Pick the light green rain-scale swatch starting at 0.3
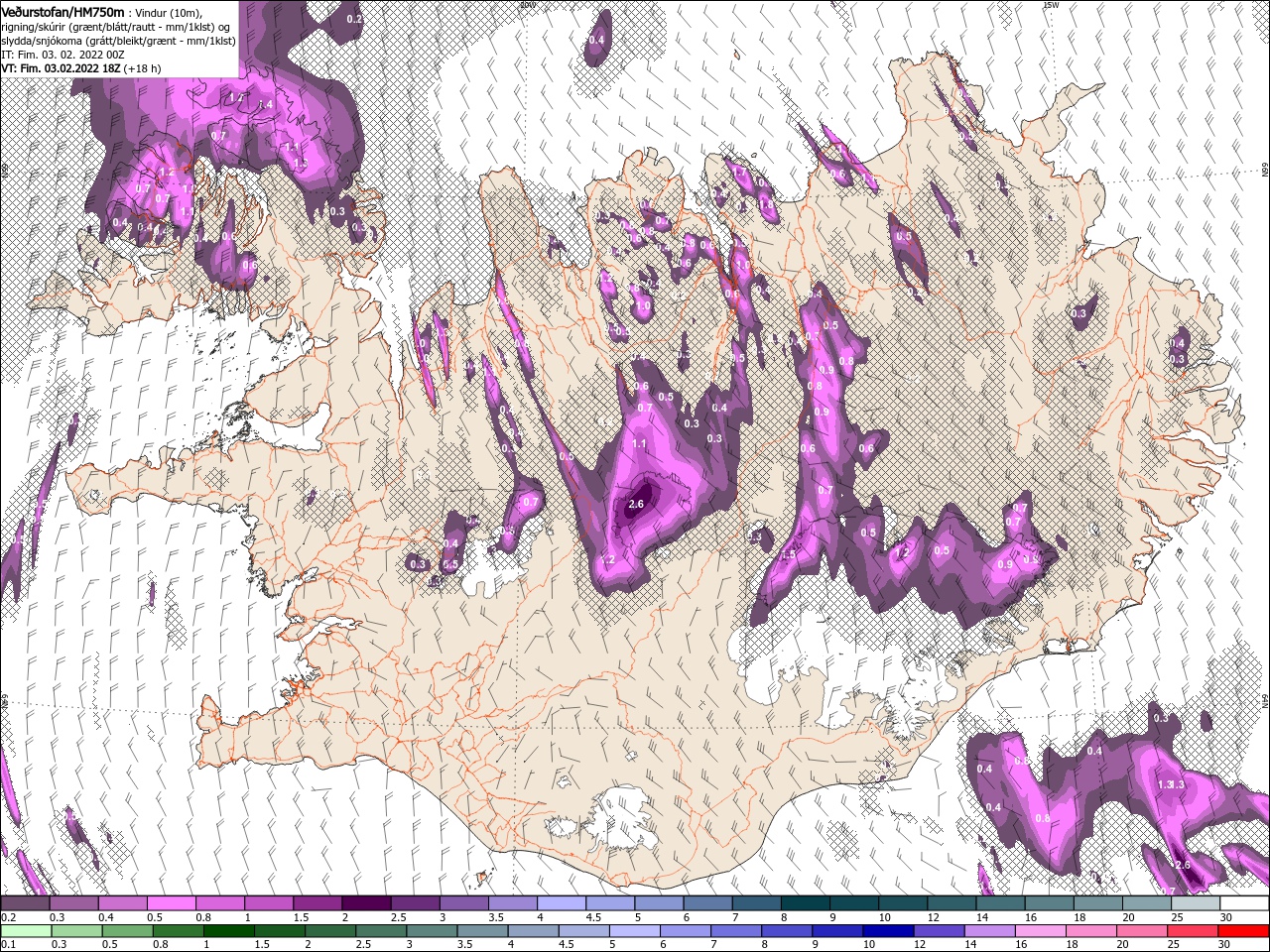 click(76, 931)
